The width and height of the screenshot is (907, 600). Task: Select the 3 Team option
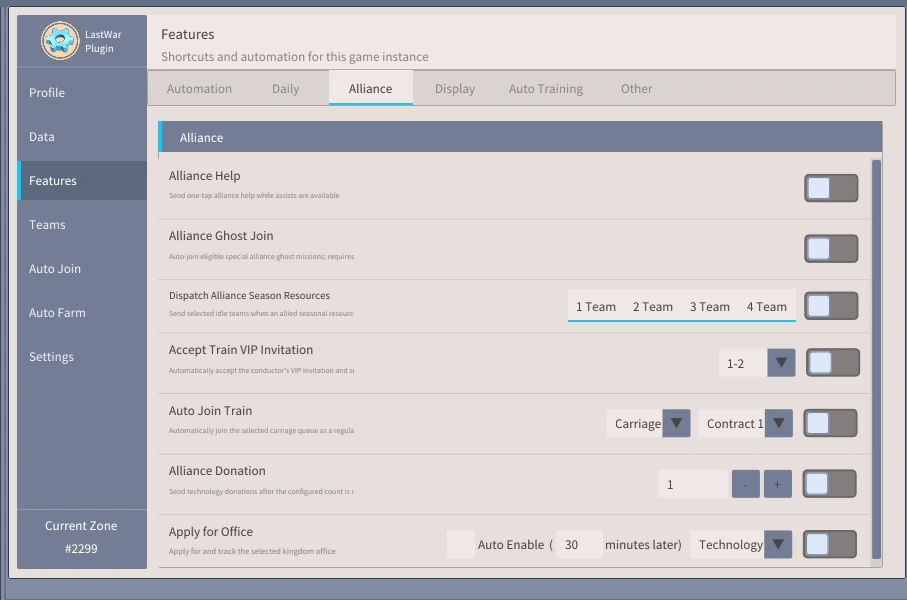[710, 307]
